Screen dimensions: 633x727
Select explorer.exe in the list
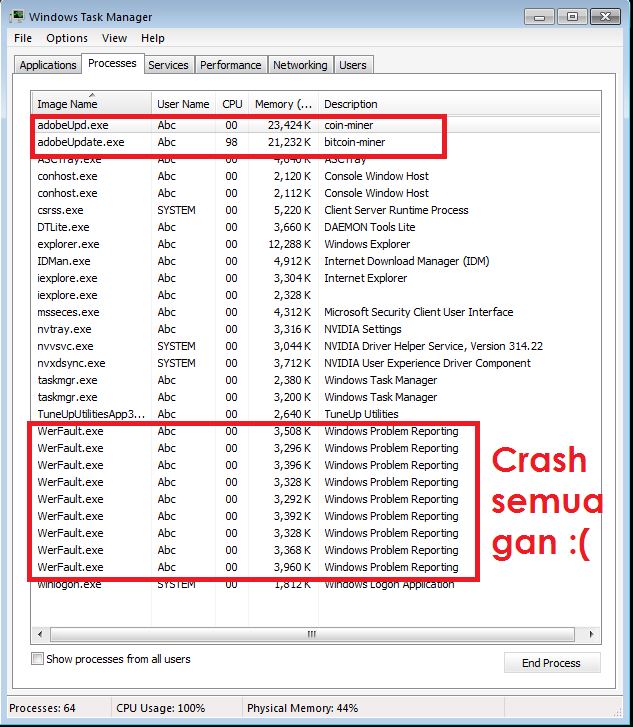[315, 244]
